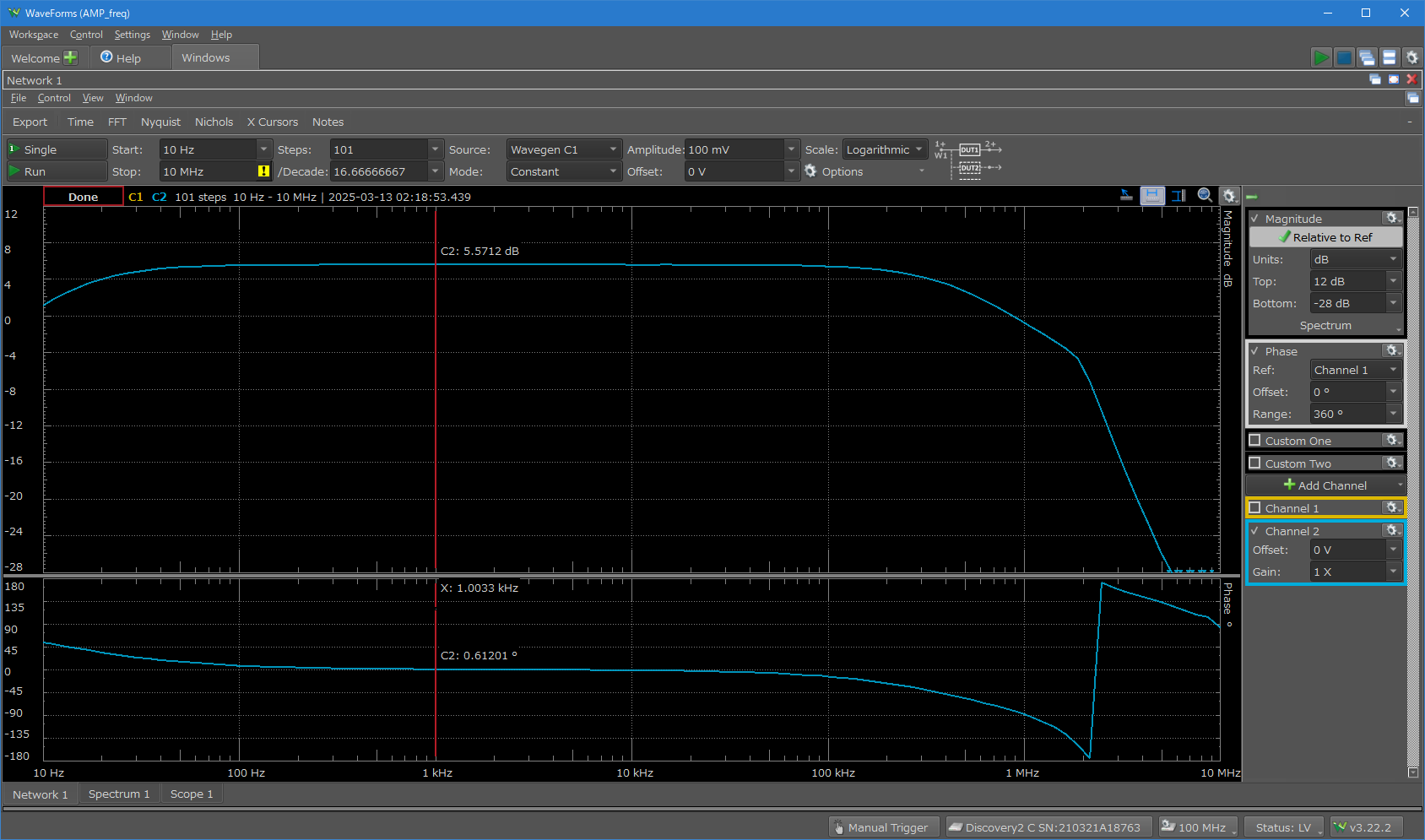This screenshot has height=840, width=1425.
Task: Open the Custom One gear menu
Action: coord(1392,440)
